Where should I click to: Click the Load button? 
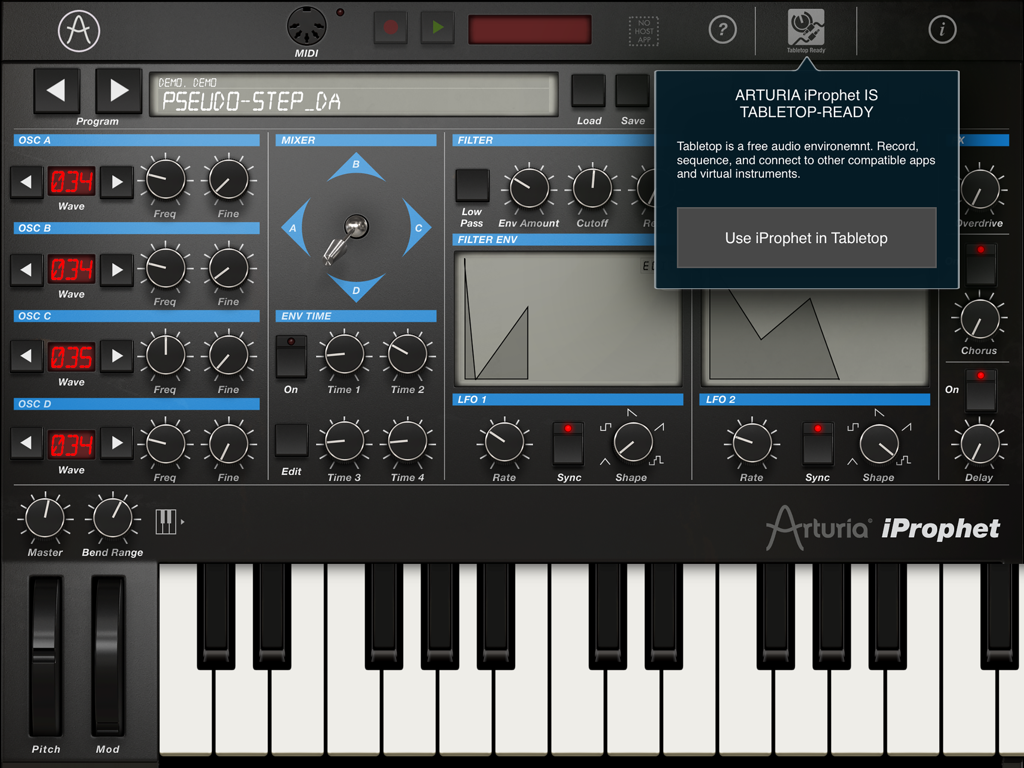(588, 90)
